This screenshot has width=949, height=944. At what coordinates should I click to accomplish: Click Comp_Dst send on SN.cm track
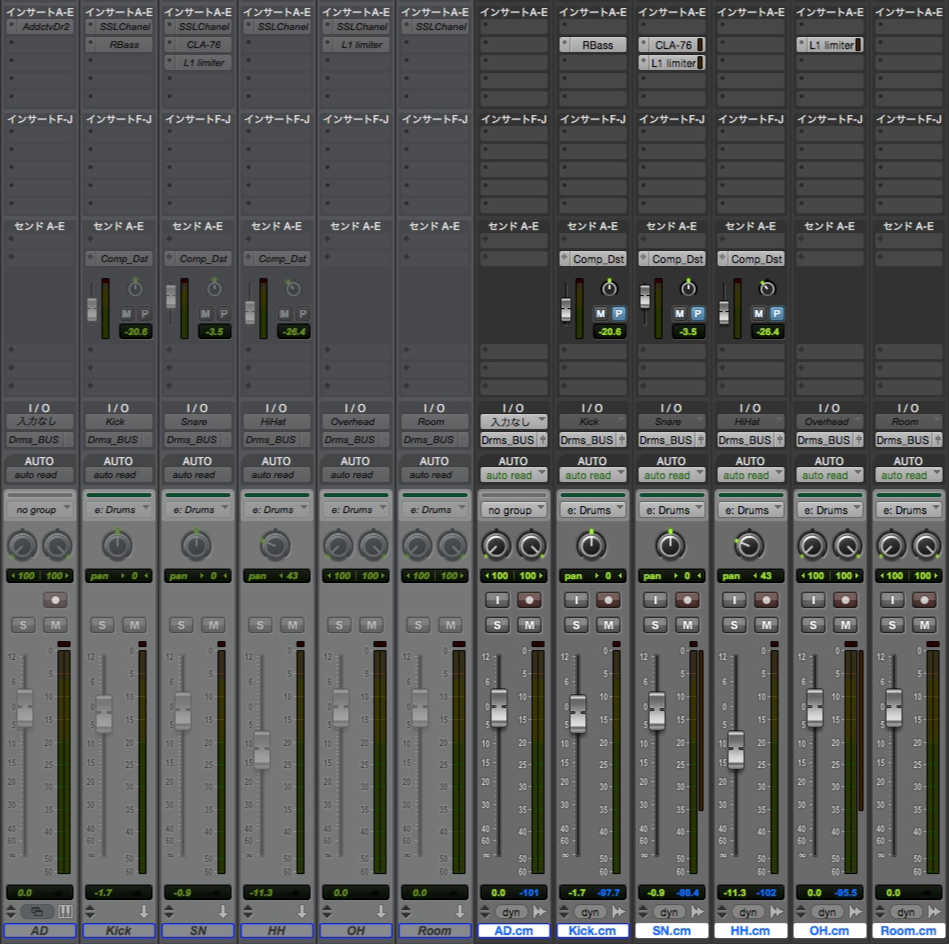coord(672,259)
